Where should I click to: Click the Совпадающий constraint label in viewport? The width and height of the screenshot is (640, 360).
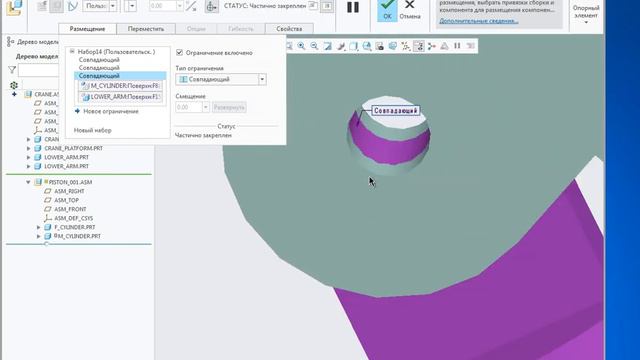[396, 111]
